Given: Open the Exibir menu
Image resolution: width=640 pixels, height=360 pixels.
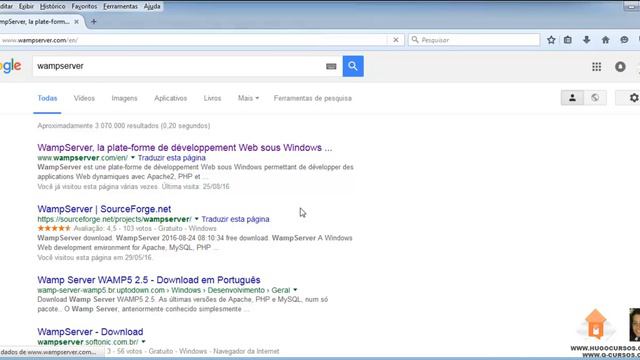Looking at the screenshot, I should [26, 7].
